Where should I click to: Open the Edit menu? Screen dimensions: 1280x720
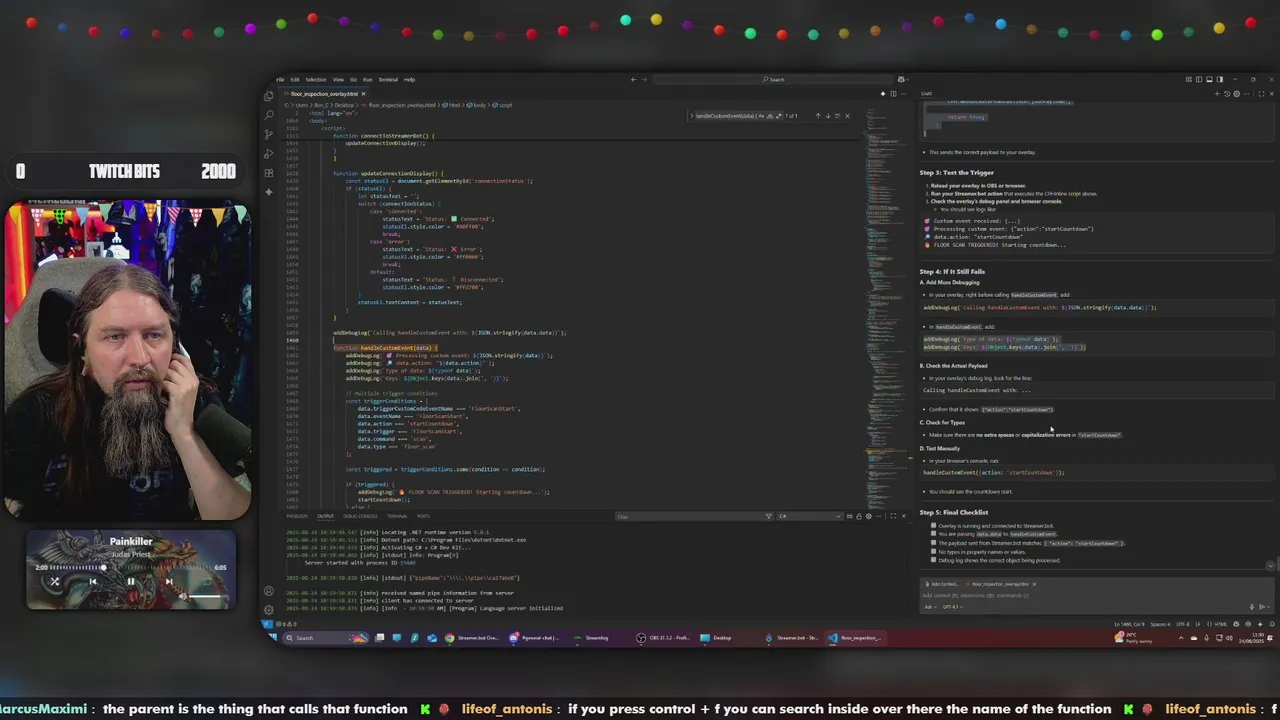pyautogui.click(x=295, y=79)
